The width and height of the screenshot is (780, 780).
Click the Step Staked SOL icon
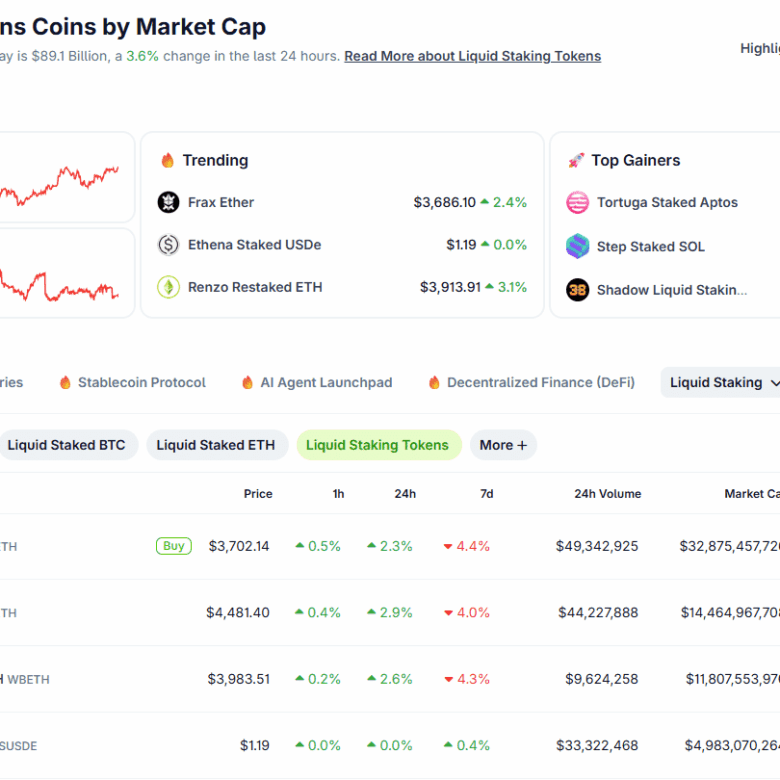[x=577, y=246]
